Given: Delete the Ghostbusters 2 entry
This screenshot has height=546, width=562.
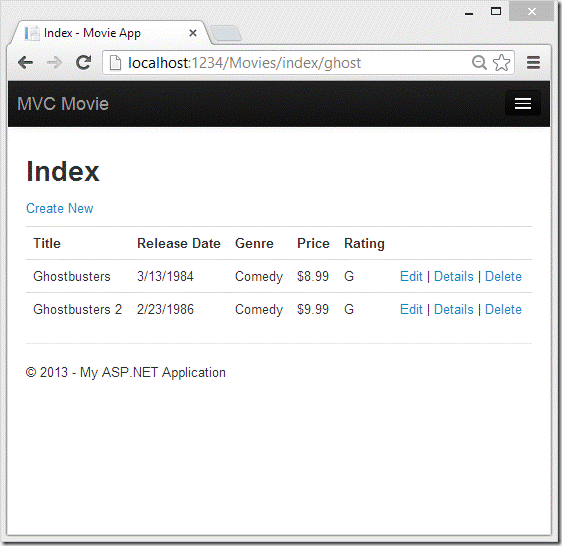Looking at the screenshot, I should click(x=503, y=309).
